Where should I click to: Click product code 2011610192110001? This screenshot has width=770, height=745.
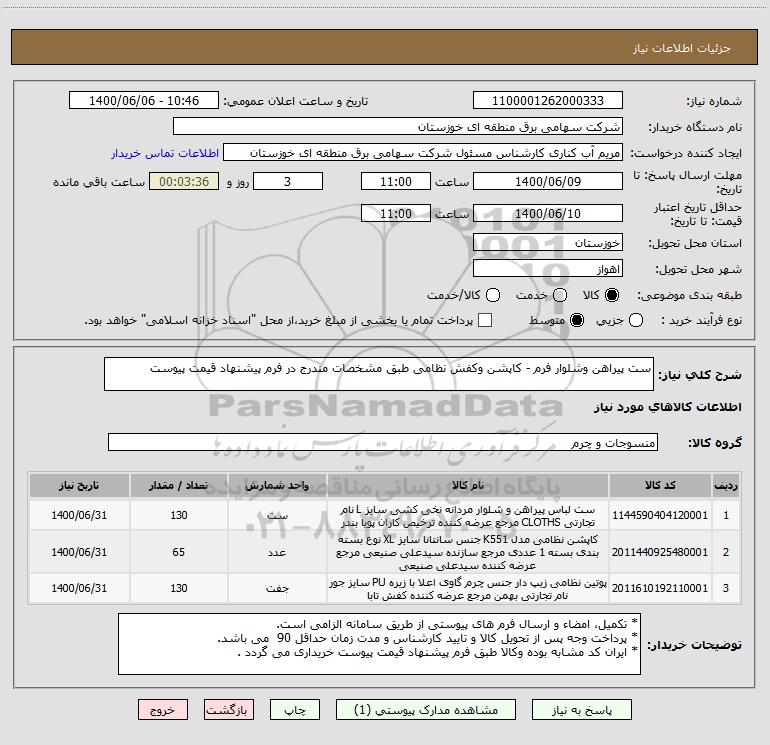[660, 588]
